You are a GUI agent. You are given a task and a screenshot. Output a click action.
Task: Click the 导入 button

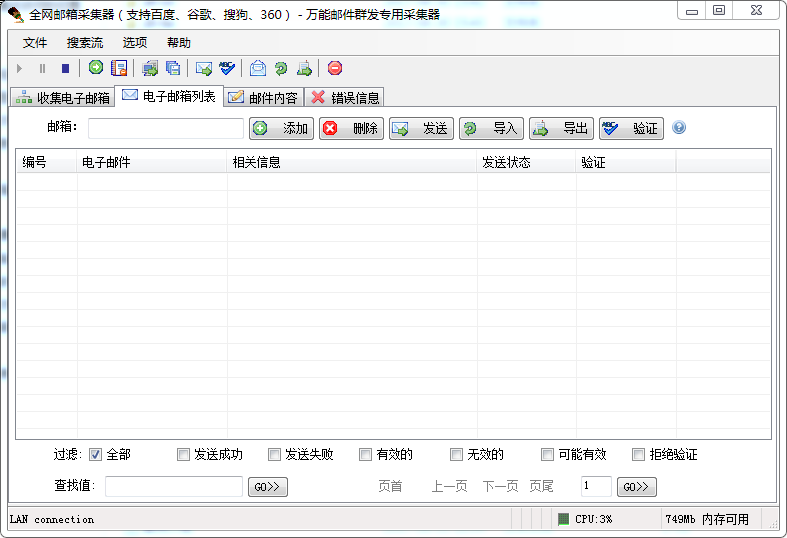[491, 128]
